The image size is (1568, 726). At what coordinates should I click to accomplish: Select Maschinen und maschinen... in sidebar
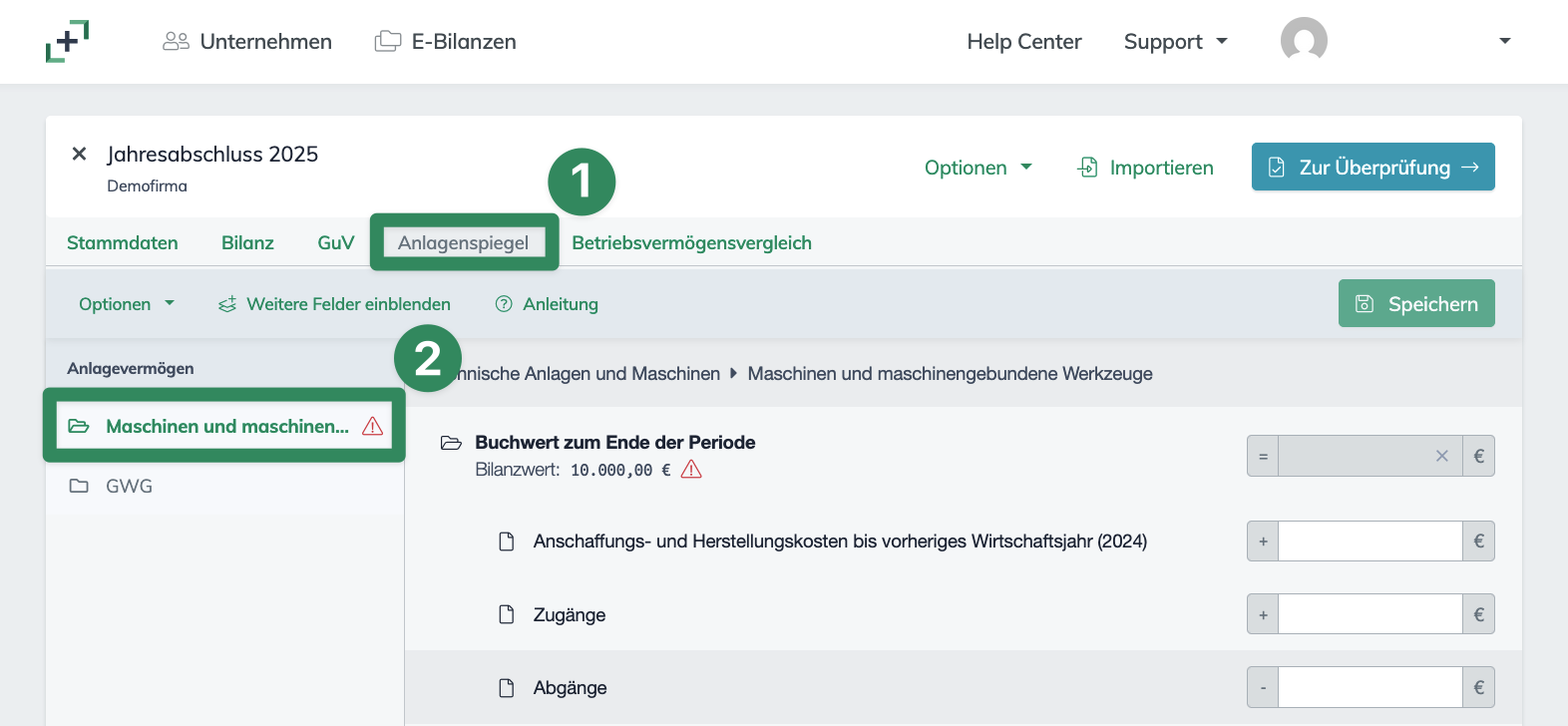point(224,426)
